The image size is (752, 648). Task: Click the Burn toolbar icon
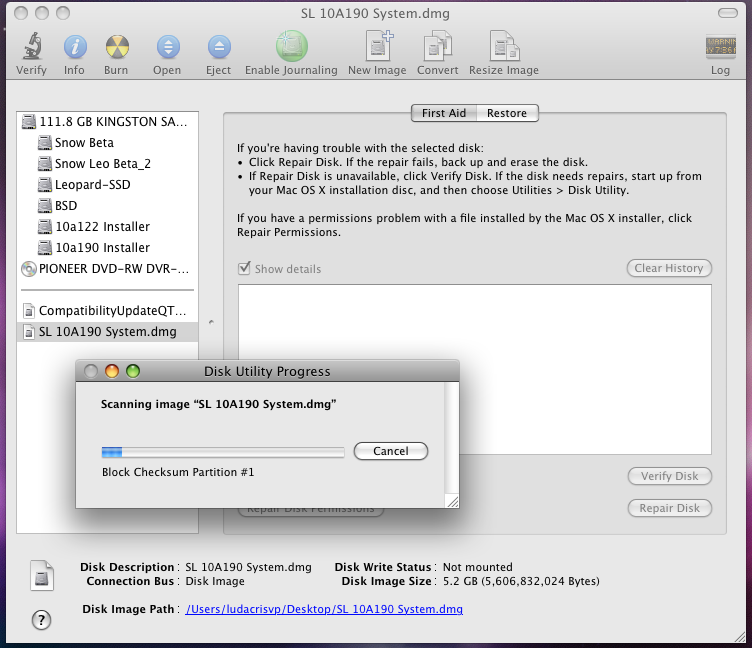[x=117, y=47]
